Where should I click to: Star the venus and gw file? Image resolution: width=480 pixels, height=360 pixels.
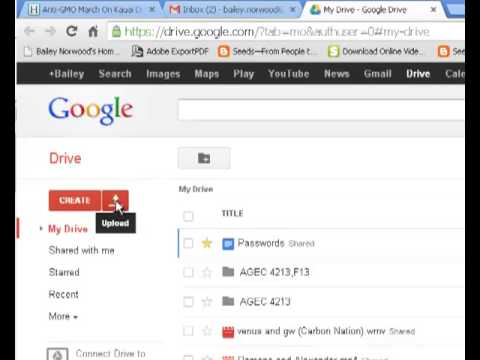tap(207, 331)
